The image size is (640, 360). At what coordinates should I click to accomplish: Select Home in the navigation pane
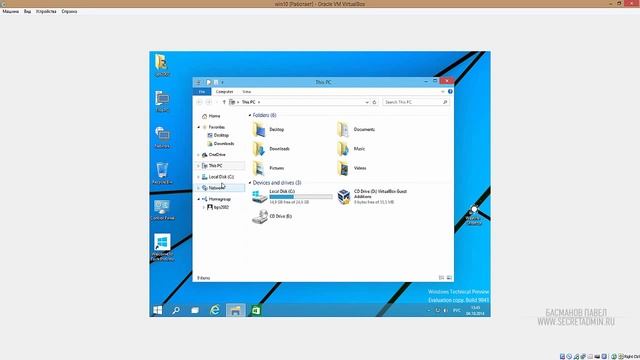point(211,116)
